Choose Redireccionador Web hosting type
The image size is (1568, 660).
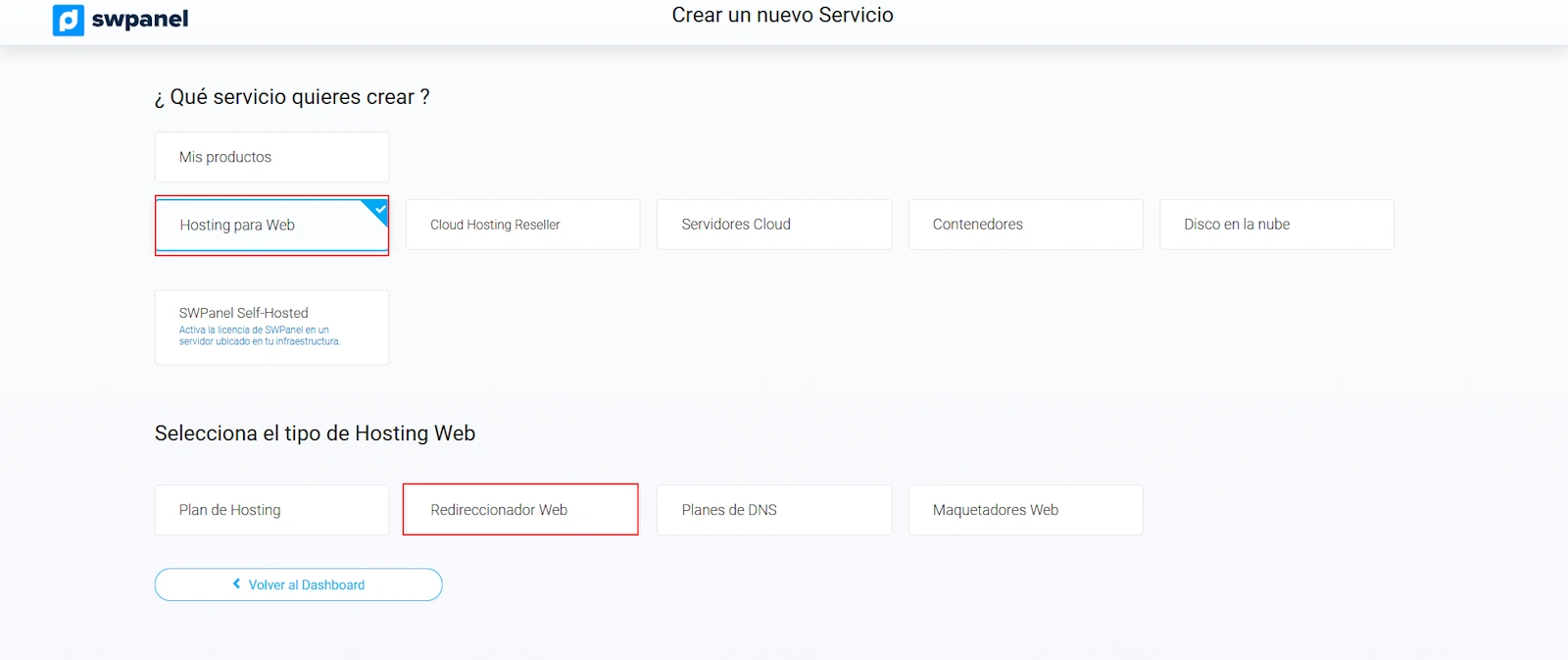coord(520,510)
